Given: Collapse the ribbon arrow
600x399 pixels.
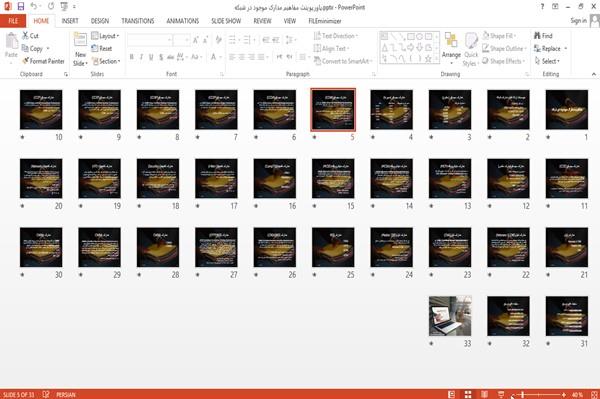Looking at the screenshot, I should tap(593, 74).
